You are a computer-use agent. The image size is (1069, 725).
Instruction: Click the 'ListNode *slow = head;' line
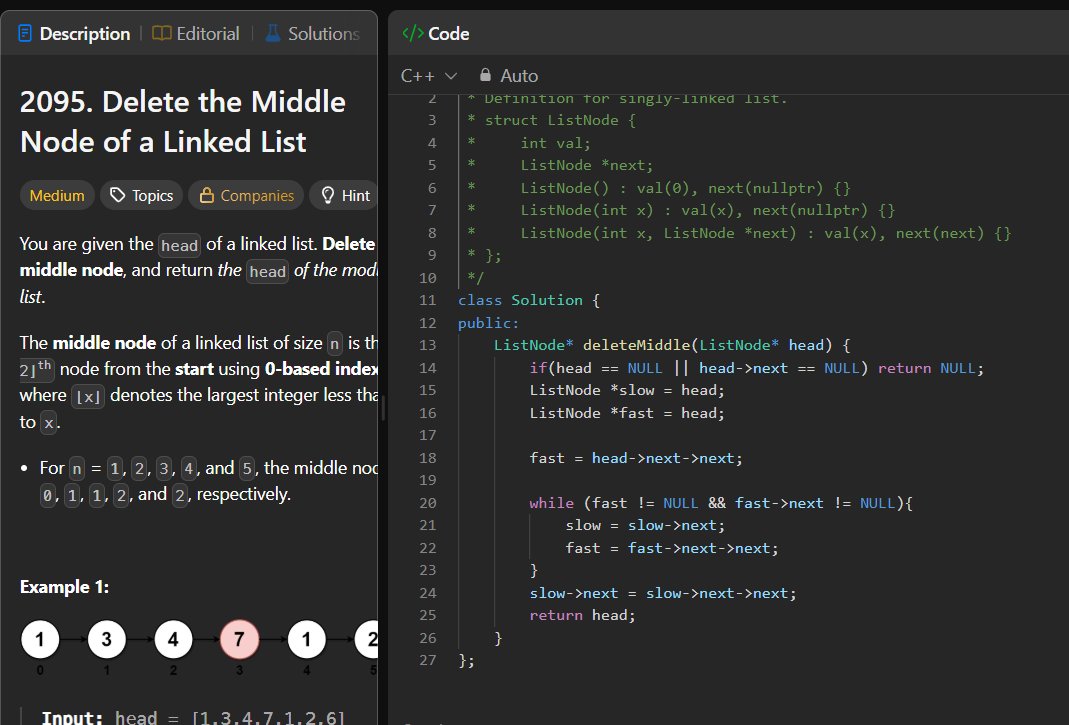tap(627, 390)
